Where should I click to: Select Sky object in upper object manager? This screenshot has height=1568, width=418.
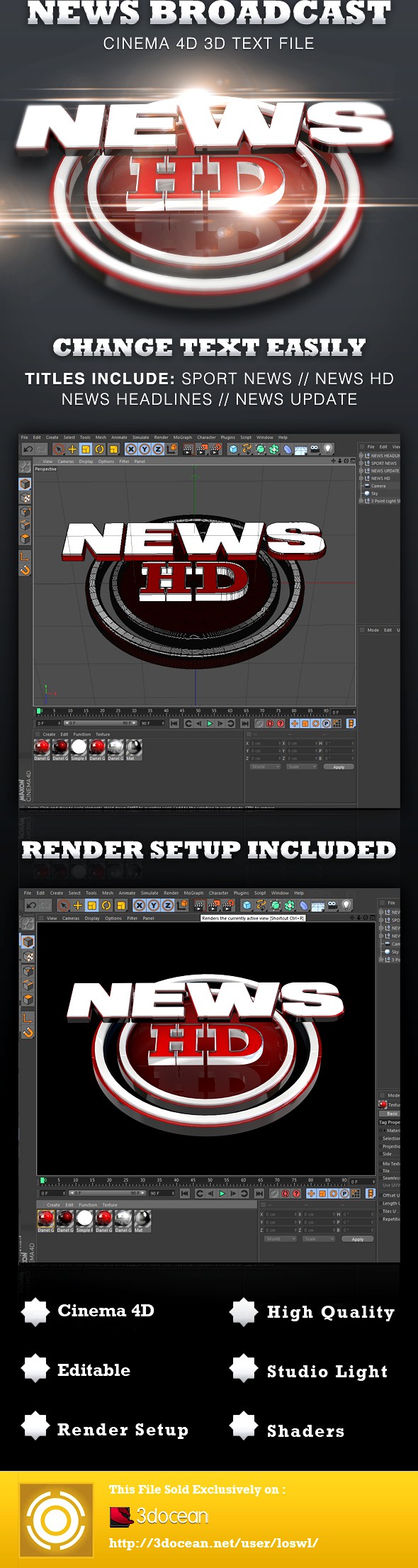pos(375,493)
